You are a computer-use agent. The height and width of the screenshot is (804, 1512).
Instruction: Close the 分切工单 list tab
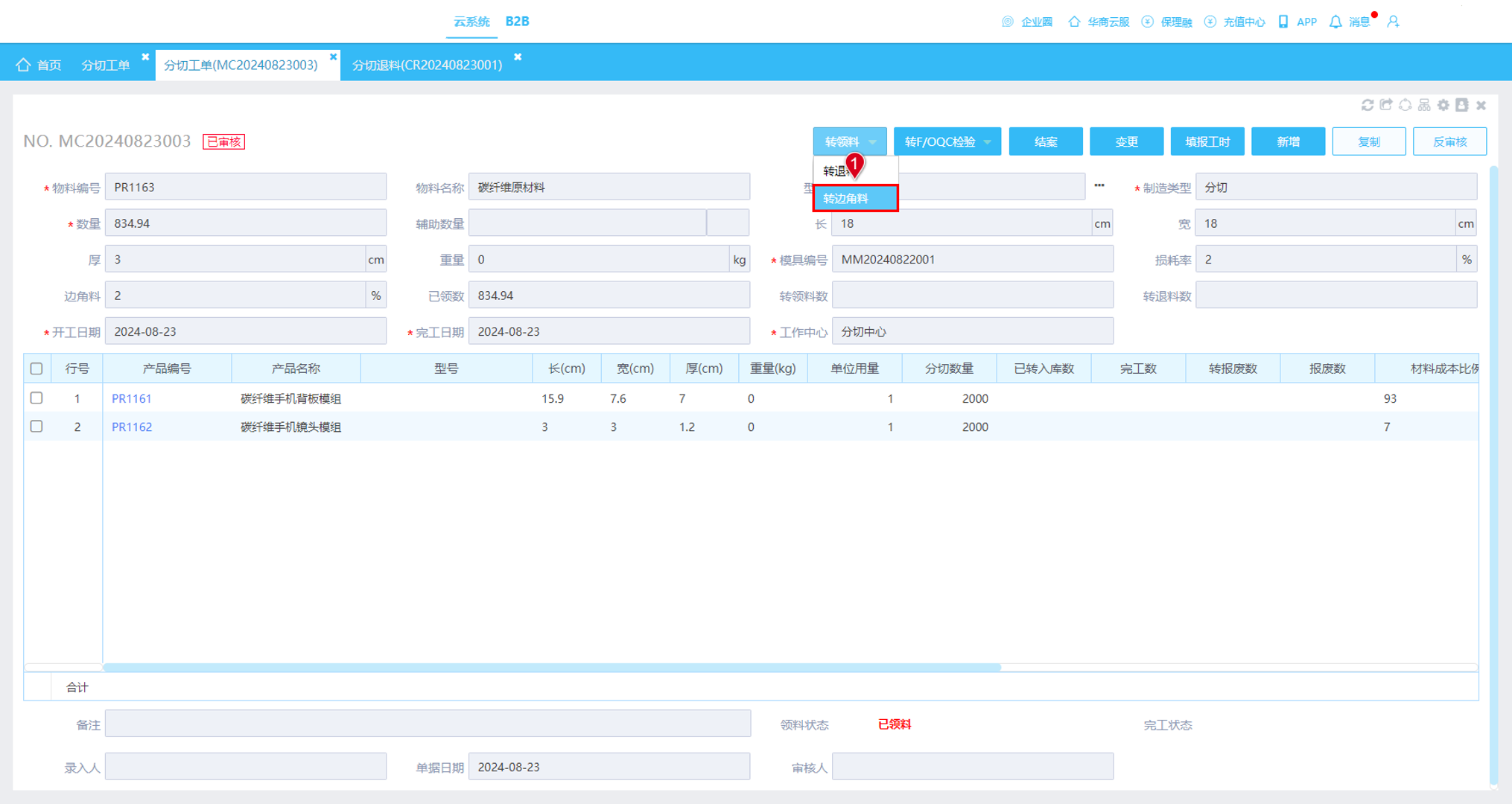point(145,57)
